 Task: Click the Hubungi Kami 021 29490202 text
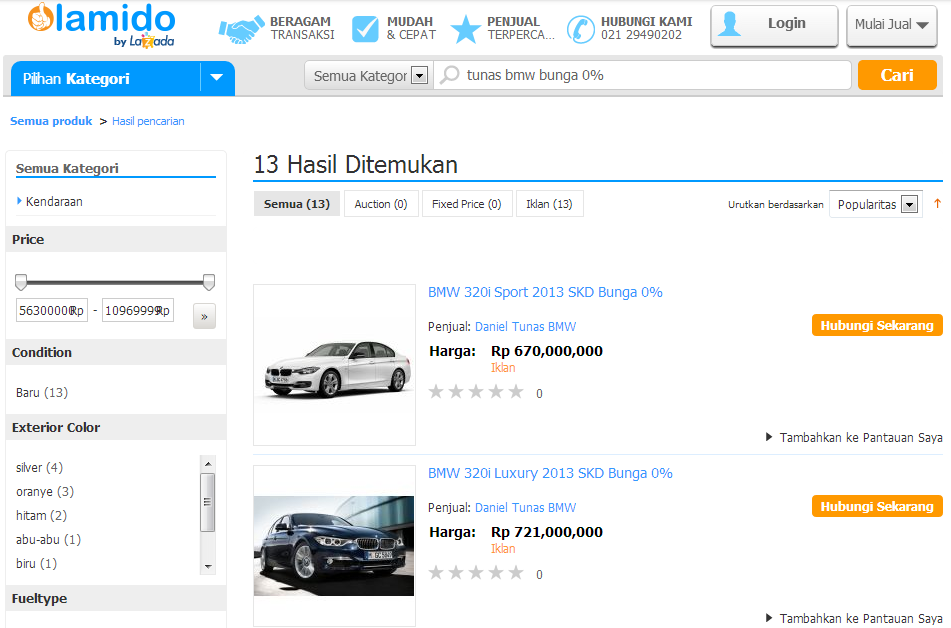pos(647,29)
